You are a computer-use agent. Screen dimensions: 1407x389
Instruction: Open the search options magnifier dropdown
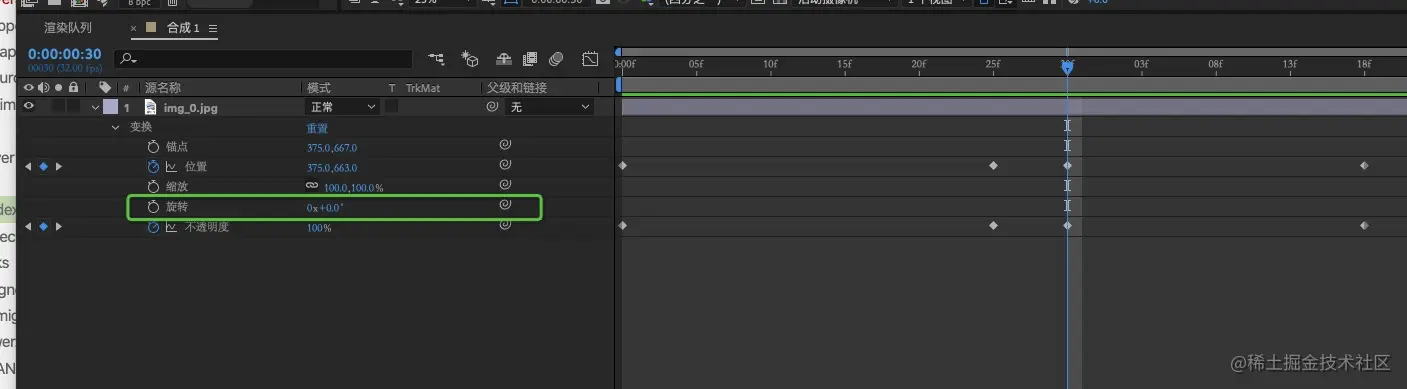[x=127, y=59]
